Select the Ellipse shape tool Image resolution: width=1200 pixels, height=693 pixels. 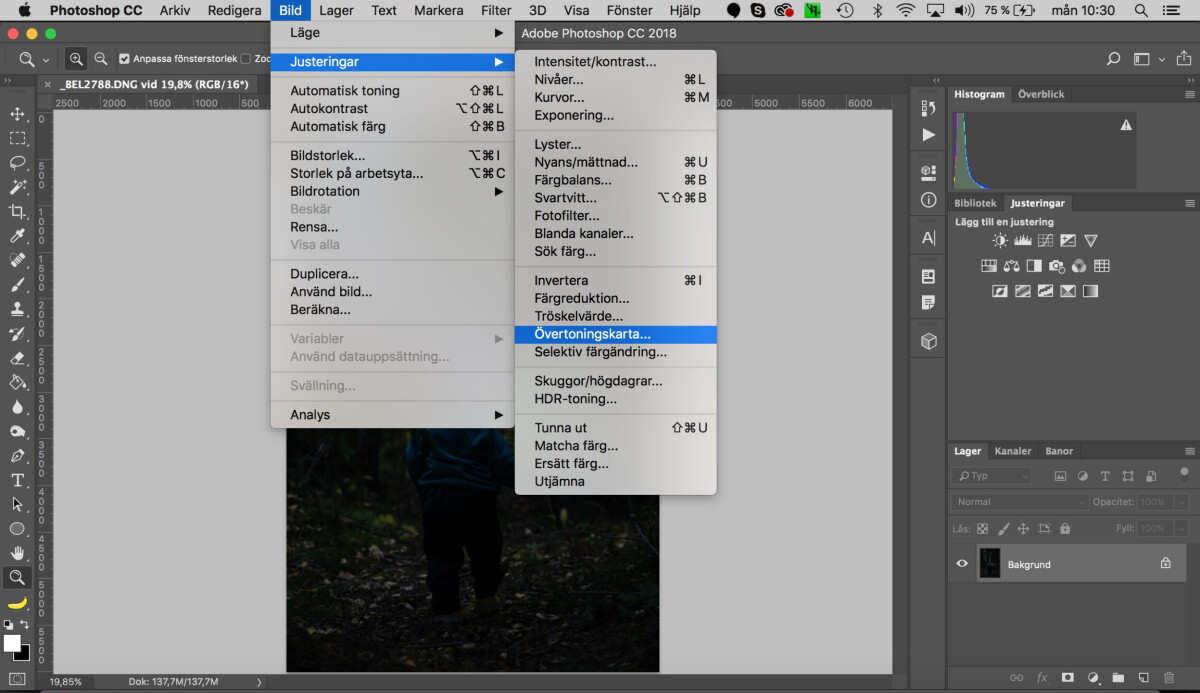point(18,528)
